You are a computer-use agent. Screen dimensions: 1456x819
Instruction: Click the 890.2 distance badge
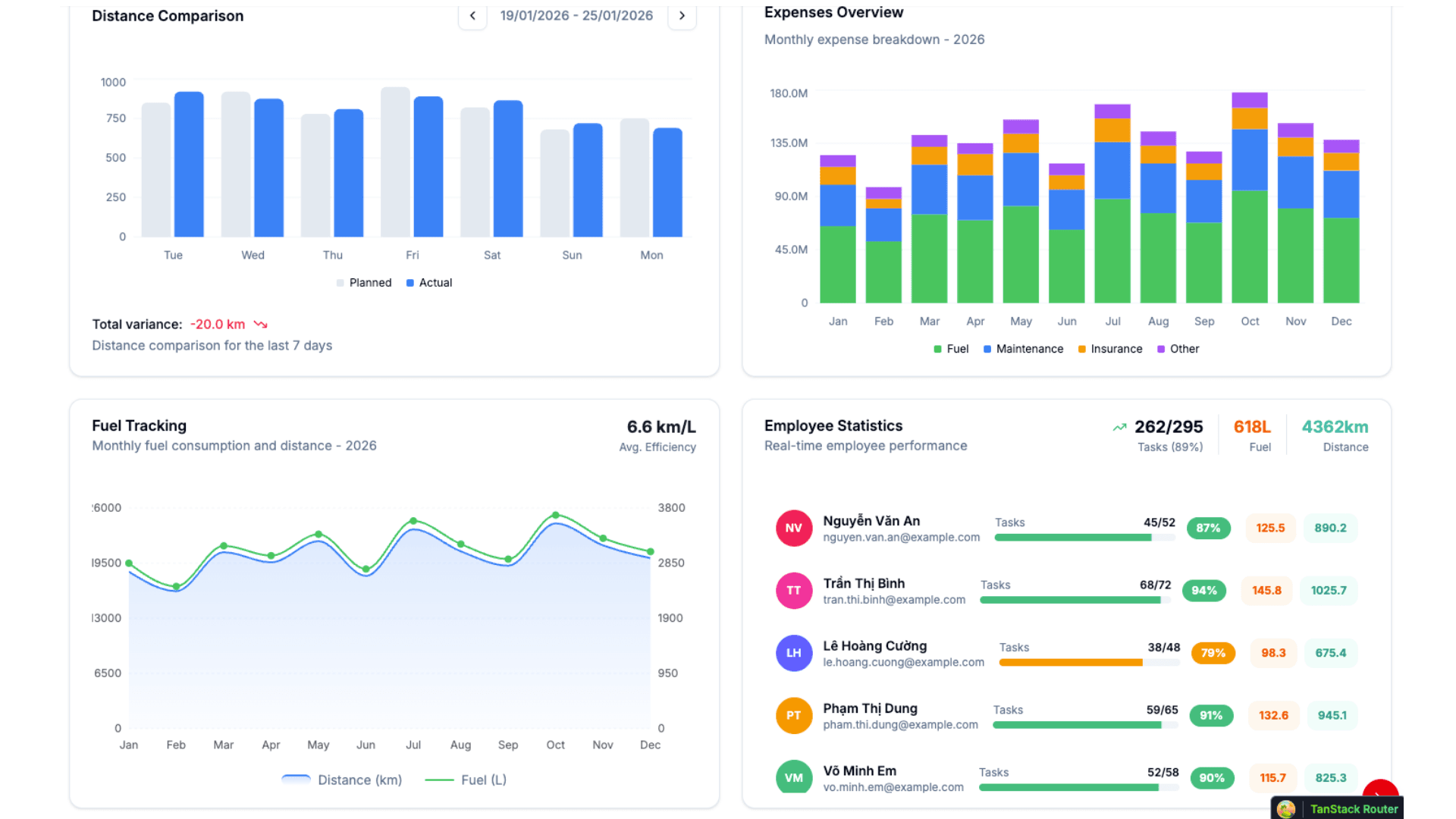point(1330,529)
